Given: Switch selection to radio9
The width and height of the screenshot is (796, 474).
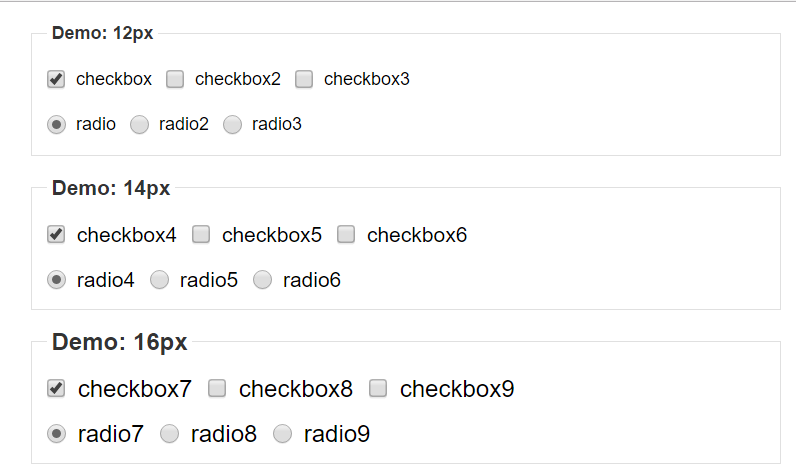Looking at the screenshot, I should [283, 434].
